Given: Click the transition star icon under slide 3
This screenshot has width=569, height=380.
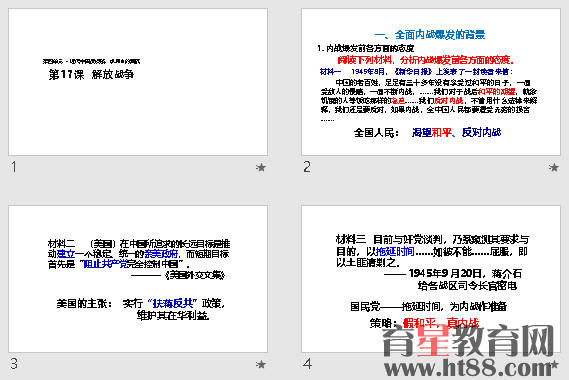Looking at the screenshot, I should click(261, 364).
